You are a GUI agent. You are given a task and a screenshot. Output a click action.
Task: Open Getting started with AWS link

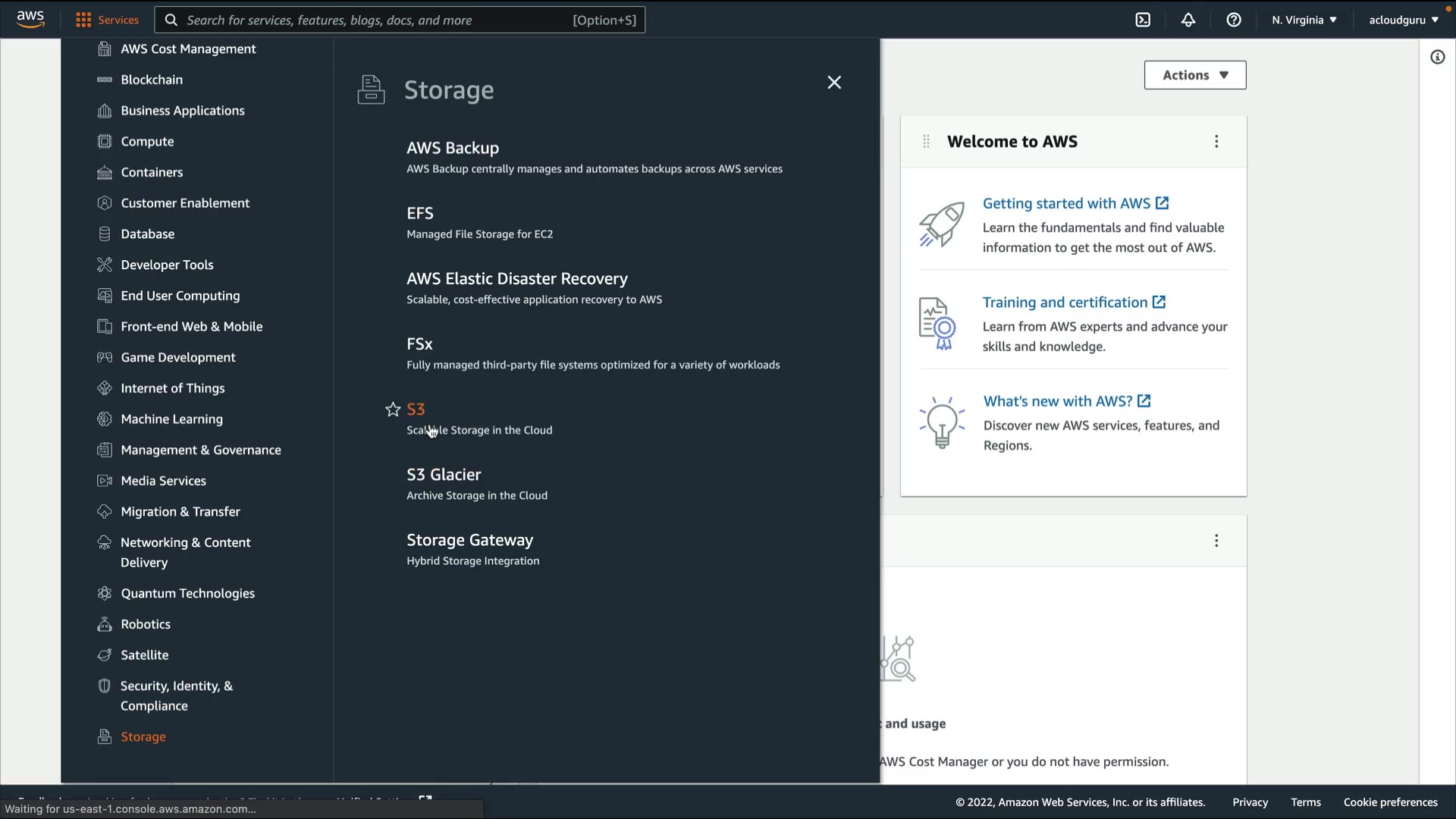[x=1066, y=203]
